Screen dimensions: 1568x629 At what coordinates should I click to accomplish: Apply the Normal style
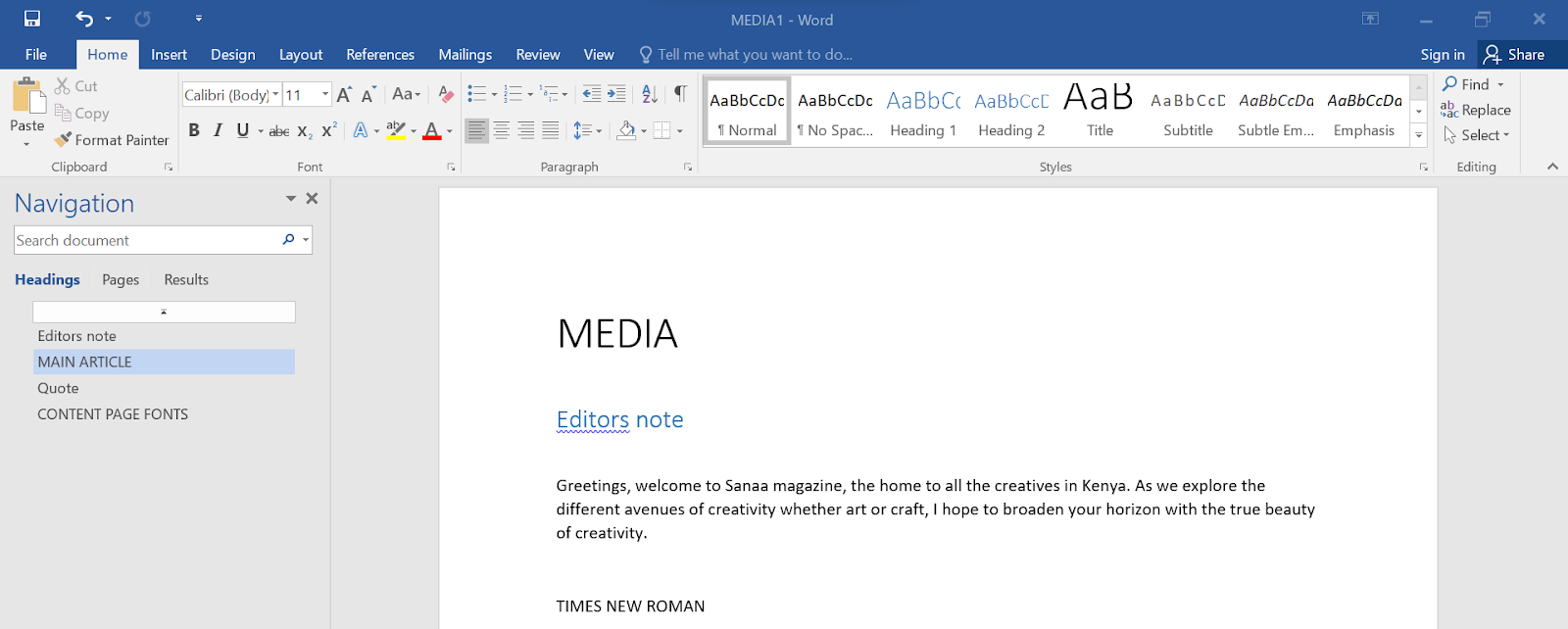pyautogui.click(x=747, y=112)
